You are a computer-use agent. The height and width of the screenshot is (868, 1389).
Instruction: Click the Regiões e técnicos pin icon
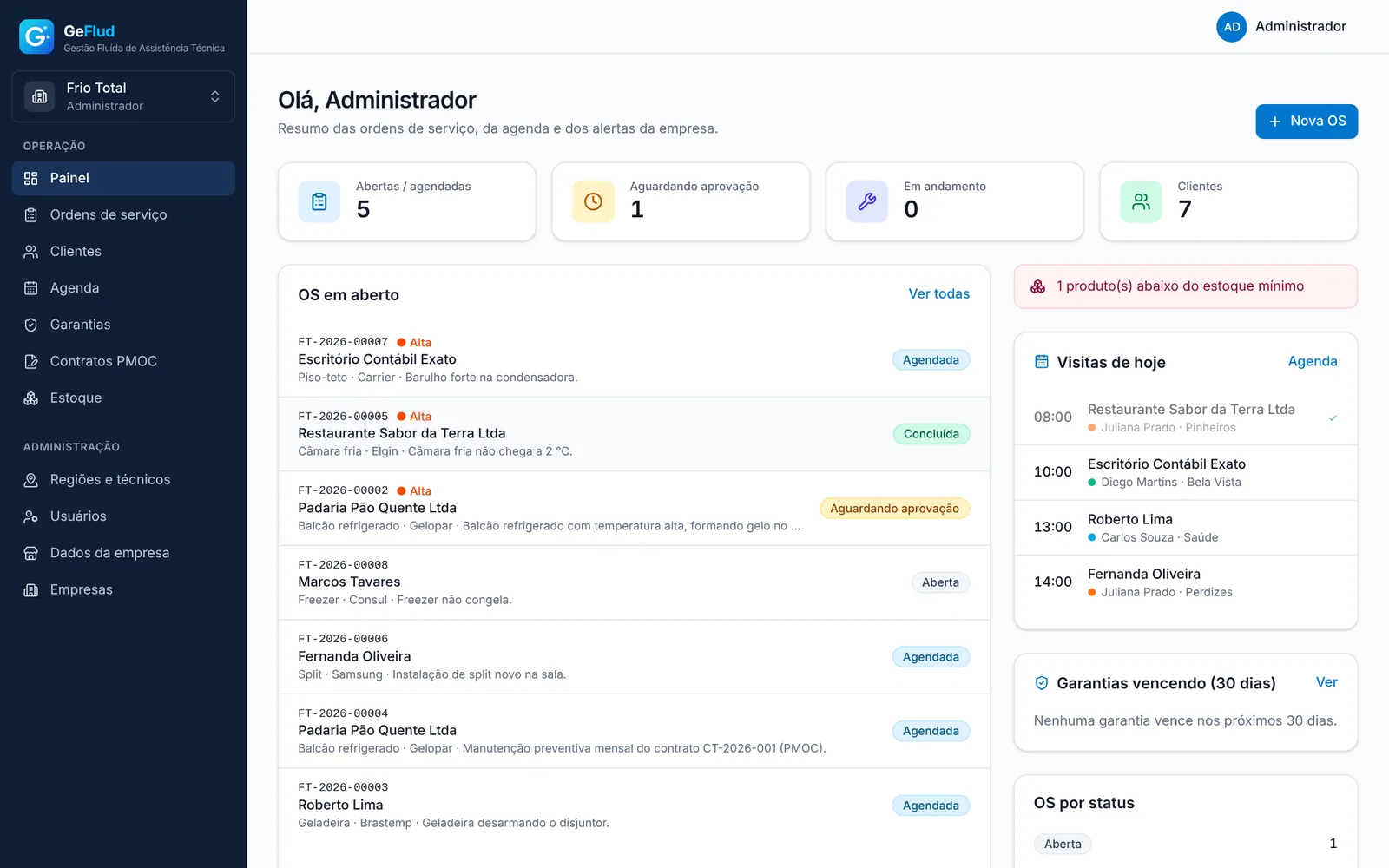[x=31, y=480]
